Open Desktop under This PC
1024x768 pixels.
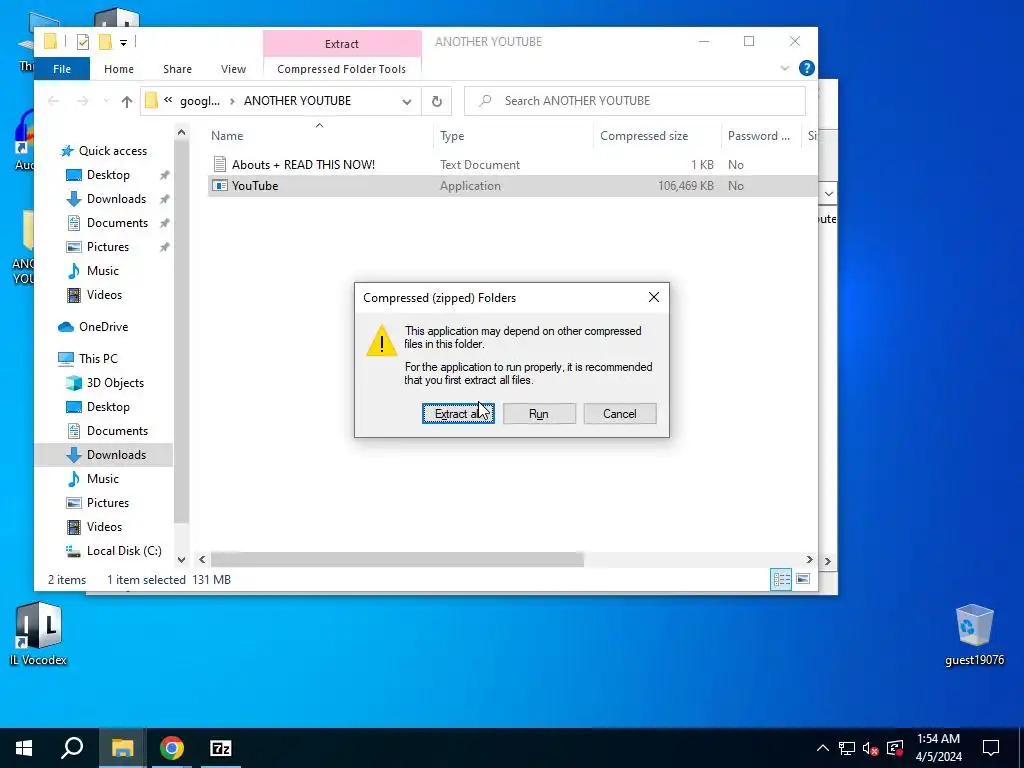click(x=108, y=407)
